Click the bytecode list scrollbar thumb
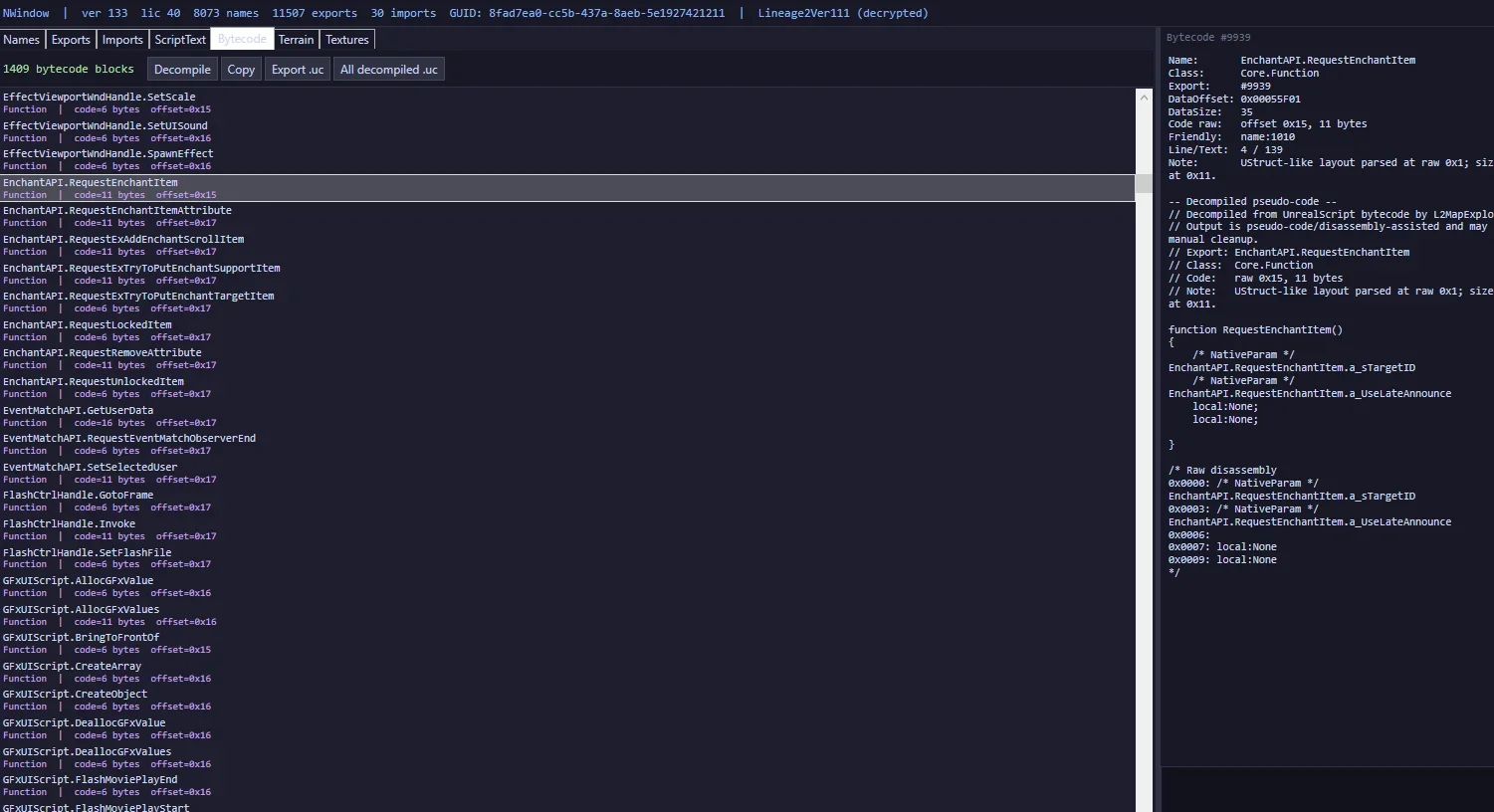The width and height of the screenshot is (1494, 812). [x=1144, y=183]
